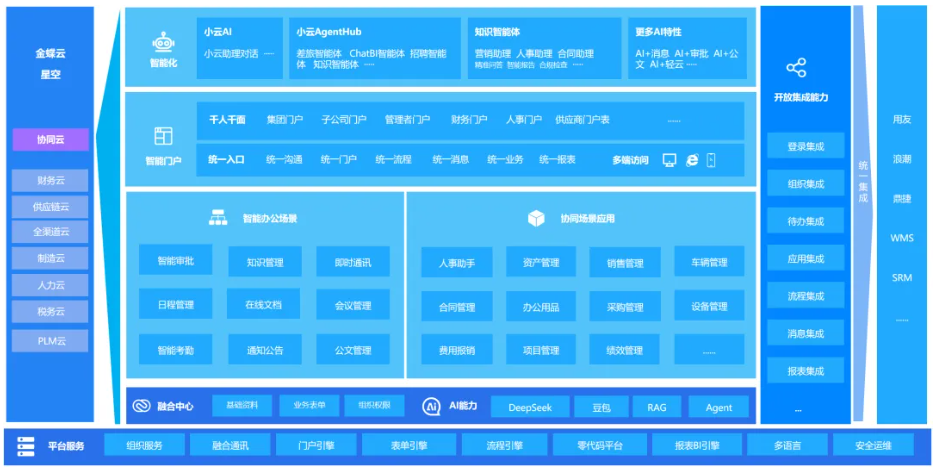The height and width of the screenshot is (472, 934).
Task: Open the 更多AI特性 card
Action: tap(687, 48)
